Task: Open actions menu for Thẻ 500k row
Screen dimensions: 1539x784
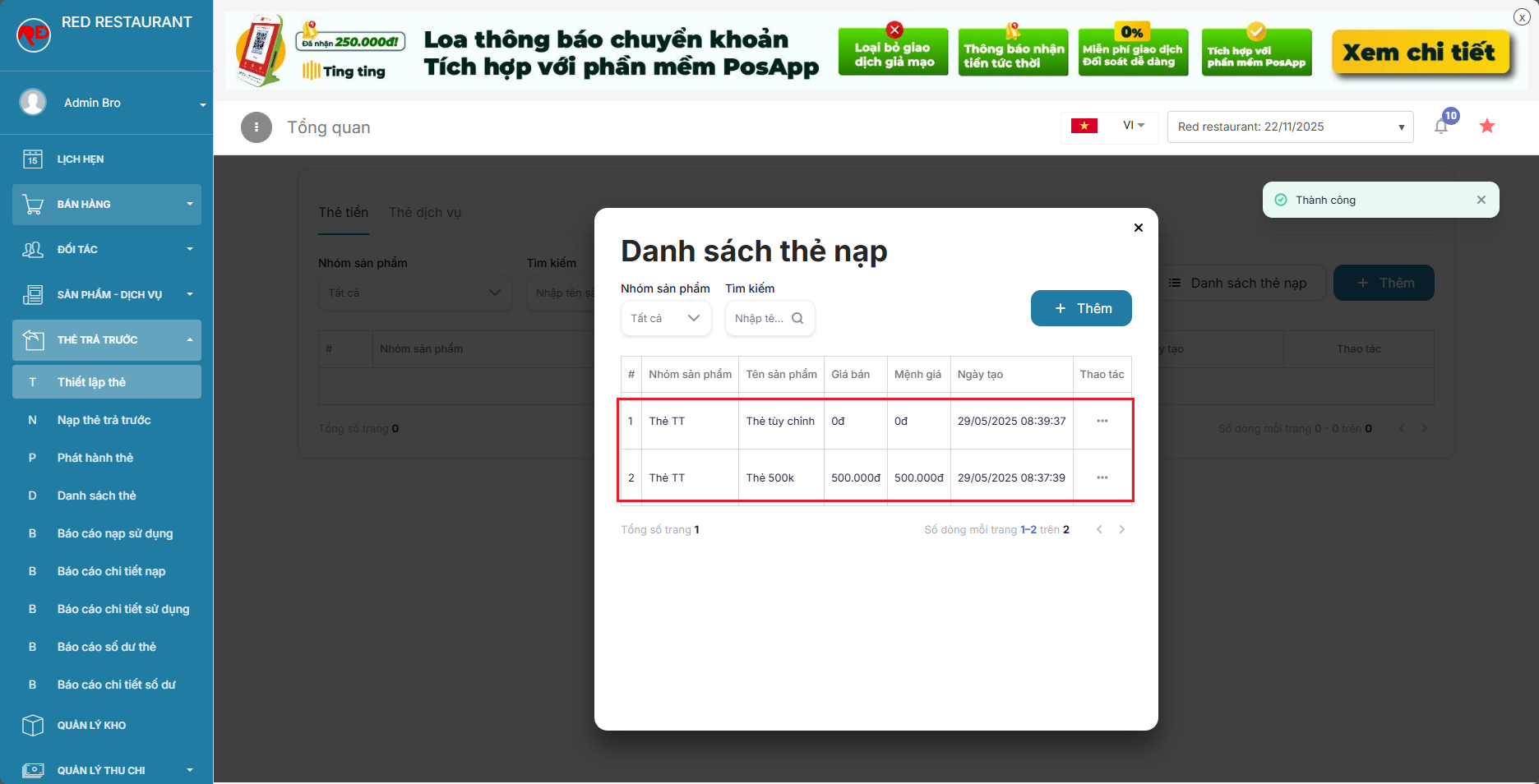Action: pyautogui.click(x=1102, y=477)
